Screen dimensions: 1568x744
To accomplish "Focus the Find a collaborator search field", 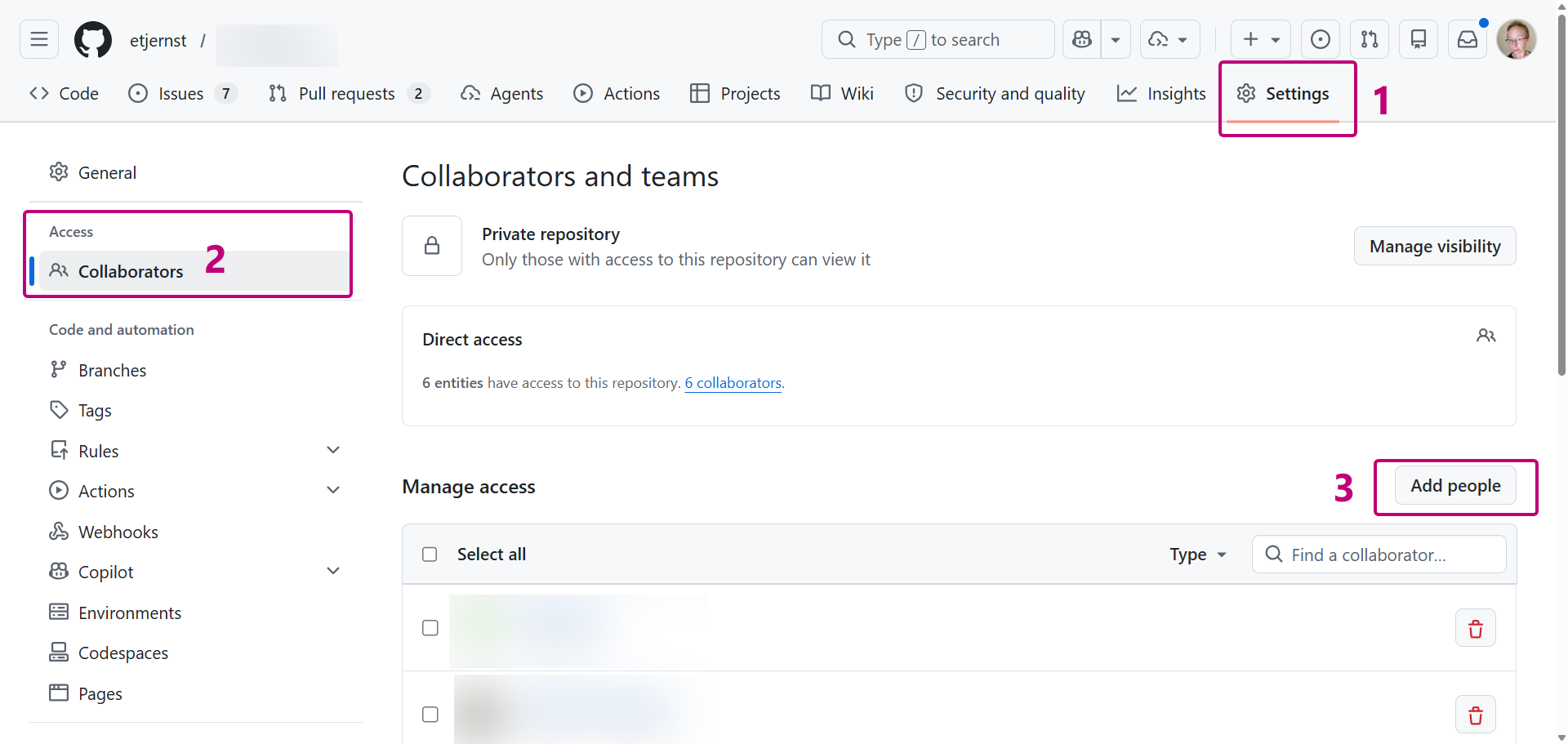I will tap(1379, 555).
